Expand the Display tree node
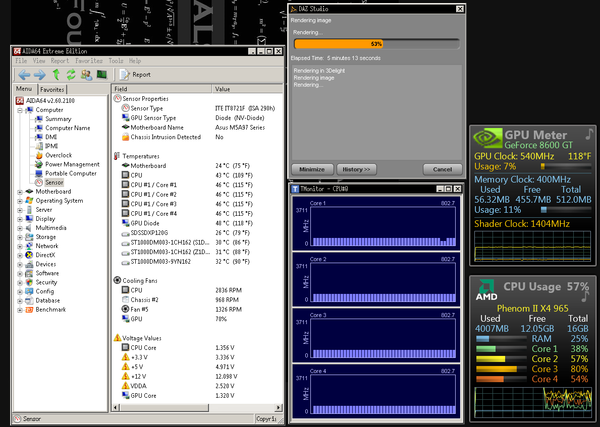 coord(20,219)
